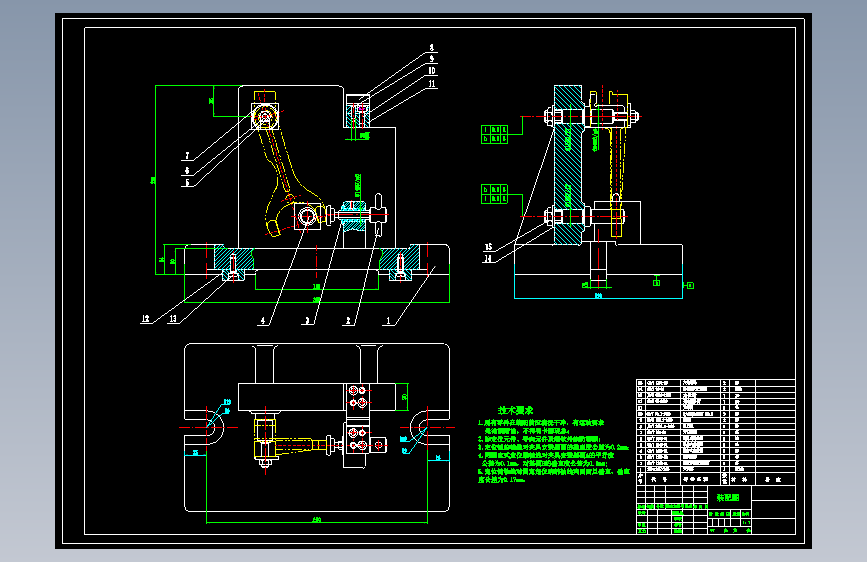This screenshot has width=867, height=562.
Task: Pick part balloon number '15' in side view
Action: (x=488, y=247)
